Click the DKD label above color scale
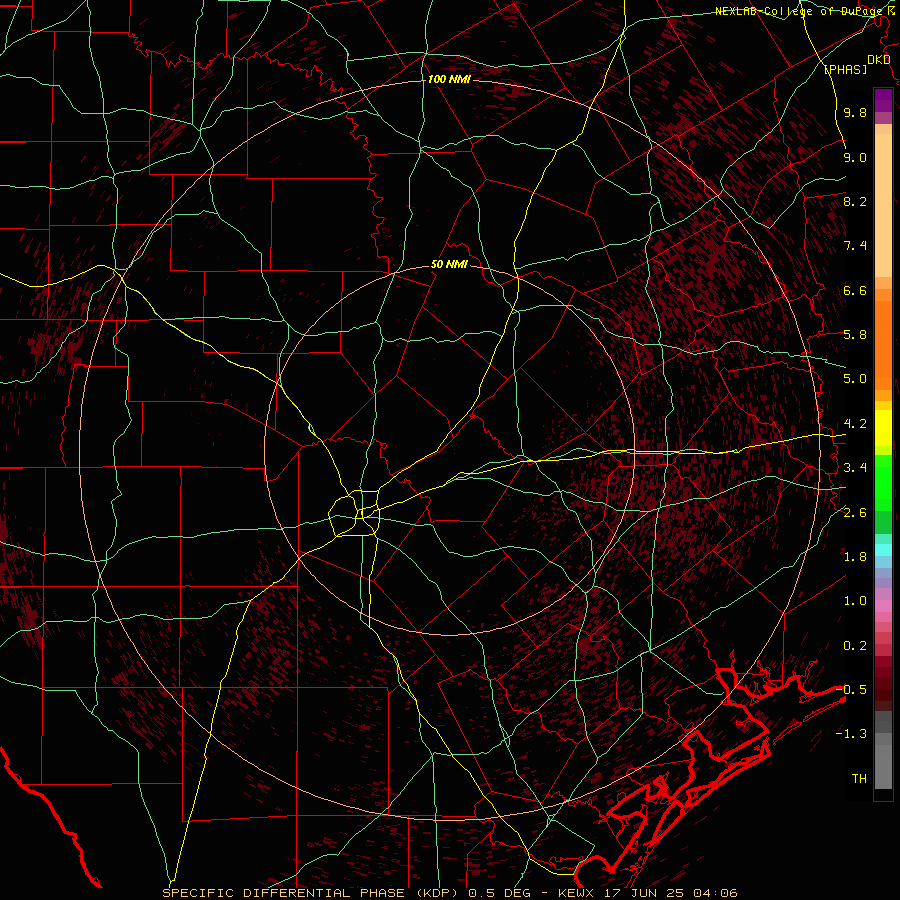This screenshot has width=900, height=900. (x=878, y=60)
